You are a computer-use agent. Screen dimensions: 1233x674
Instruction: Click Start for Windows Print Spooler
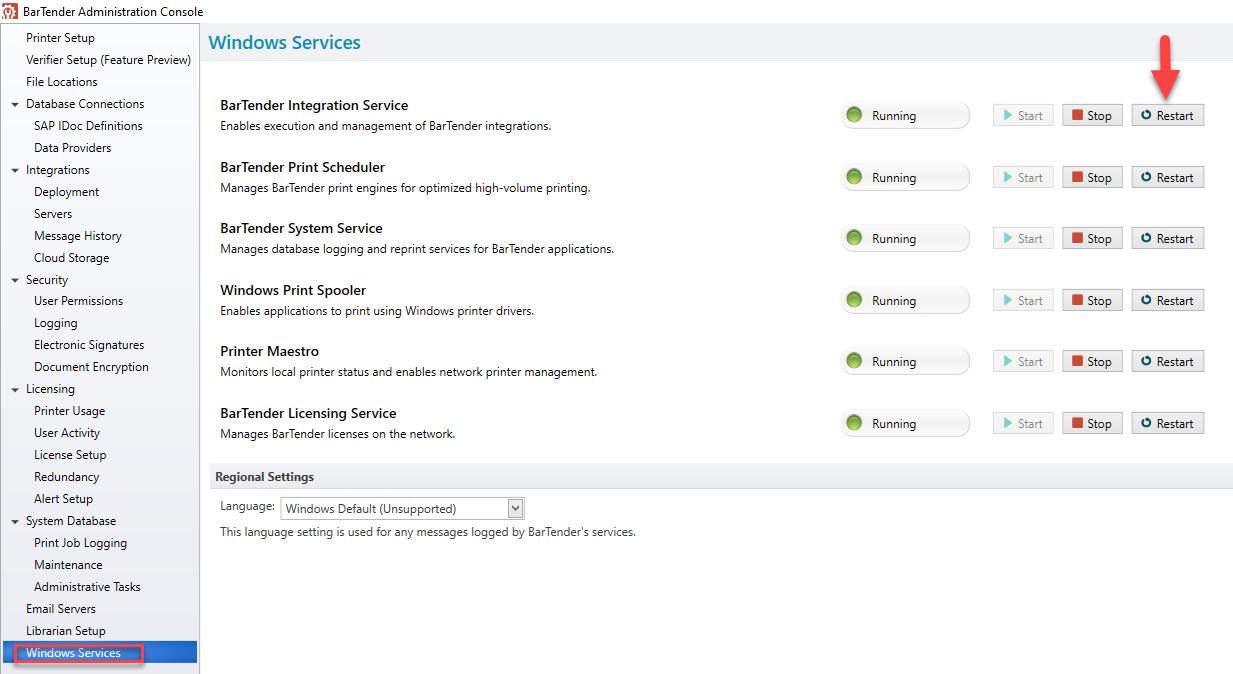[1023, 301]
